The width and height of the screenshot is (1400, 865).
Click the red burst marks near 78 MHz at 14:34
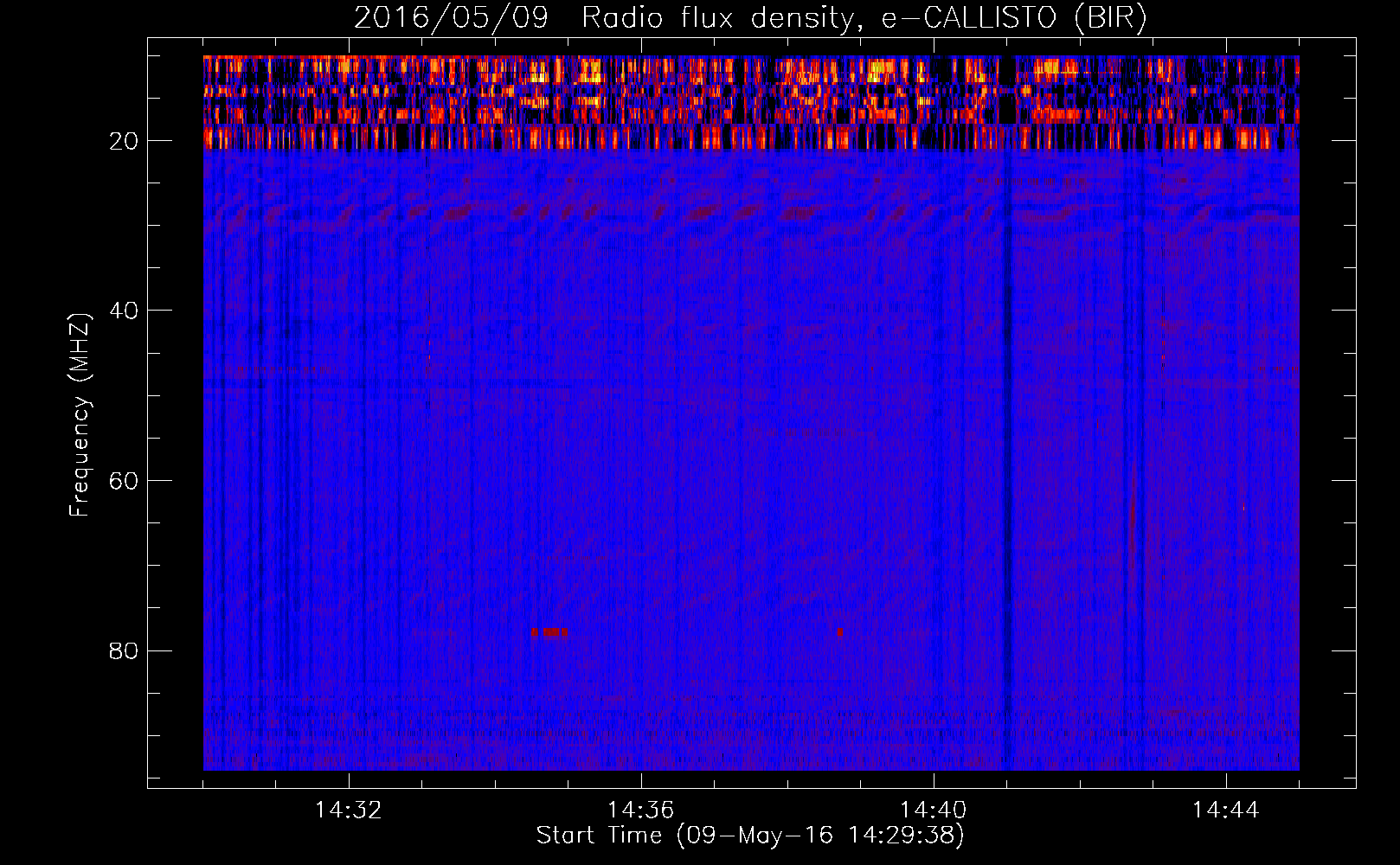point(549,632)
